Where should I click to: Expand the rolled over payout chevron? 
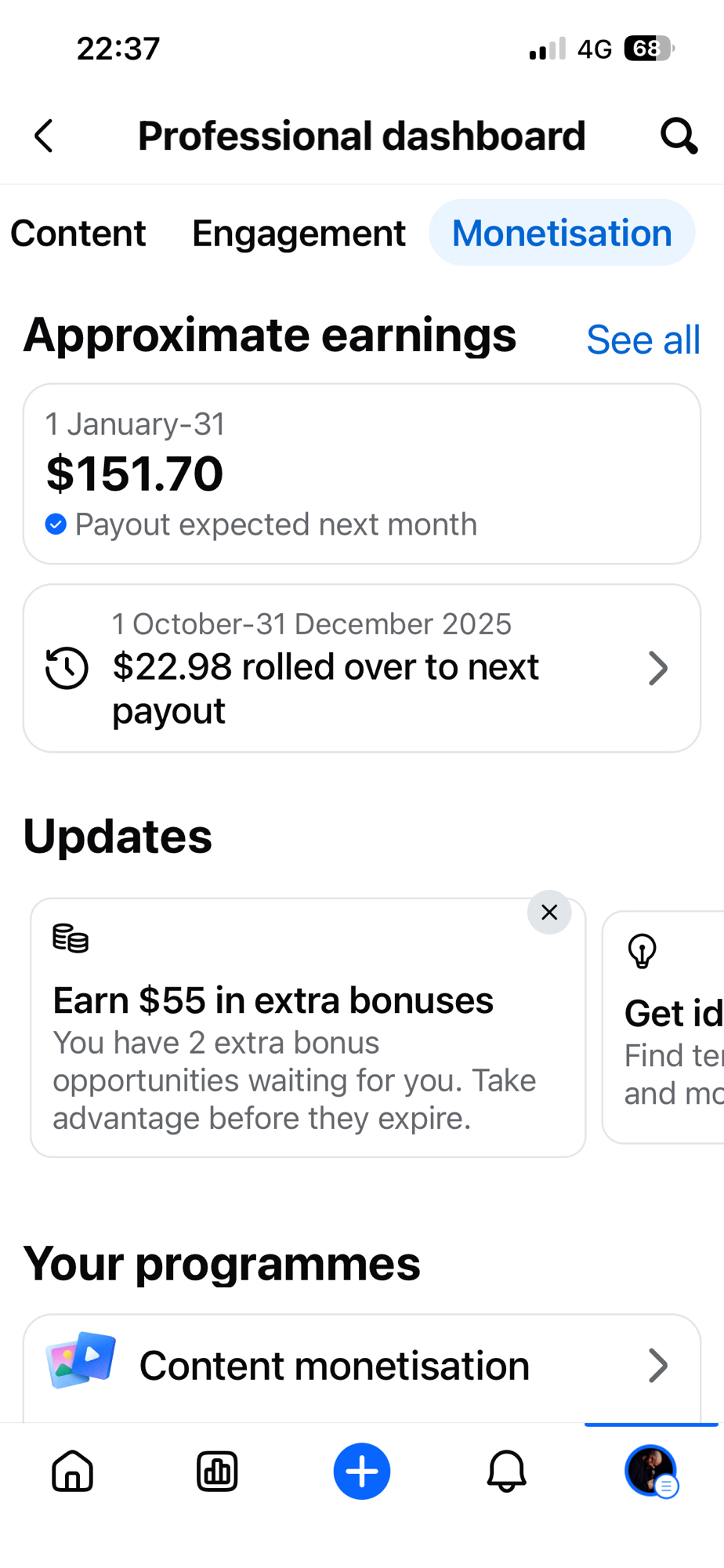658,669
